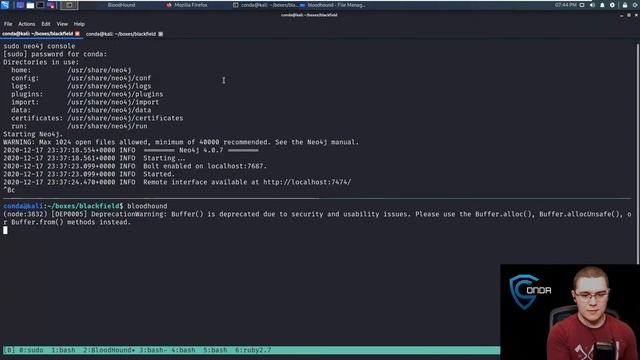The width and height of the screenshot is (640, 360).
Task: Click the 'Starting Neo4j.' line
Action: [x=33, y=134]
